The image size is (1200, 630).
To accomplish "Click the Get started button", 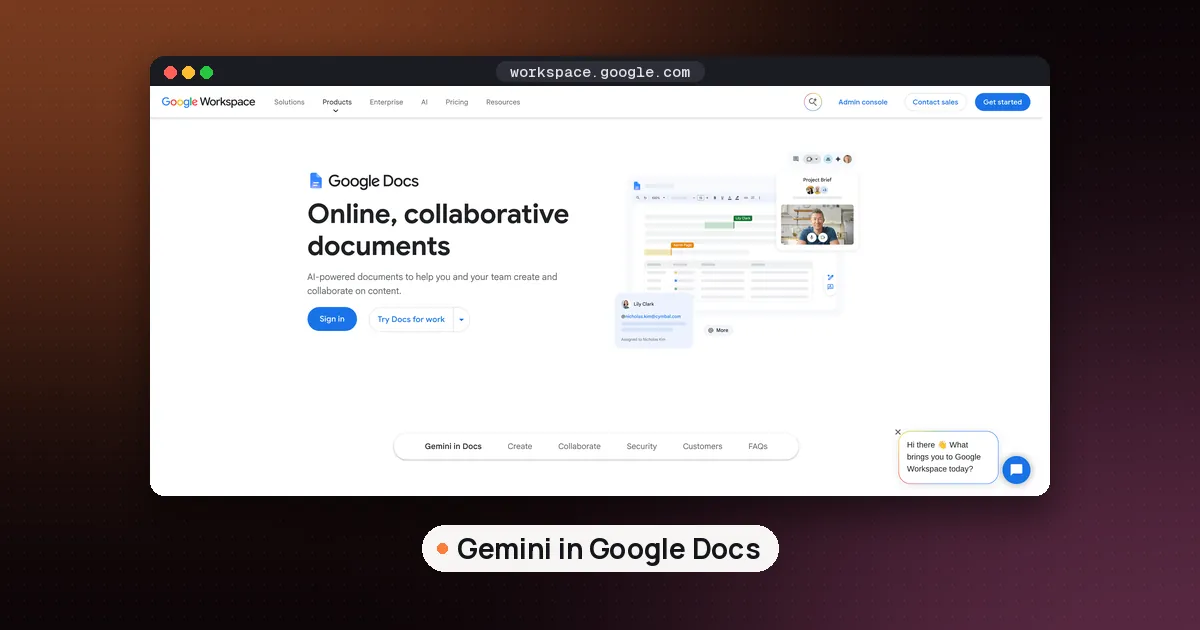I will tap(1002, 102).
